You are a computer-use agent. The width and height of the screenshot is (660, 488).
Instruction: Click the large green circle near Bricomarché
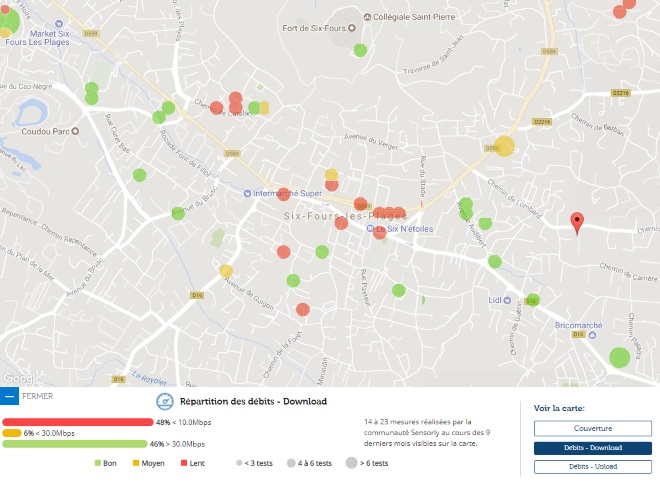(619, 357)
